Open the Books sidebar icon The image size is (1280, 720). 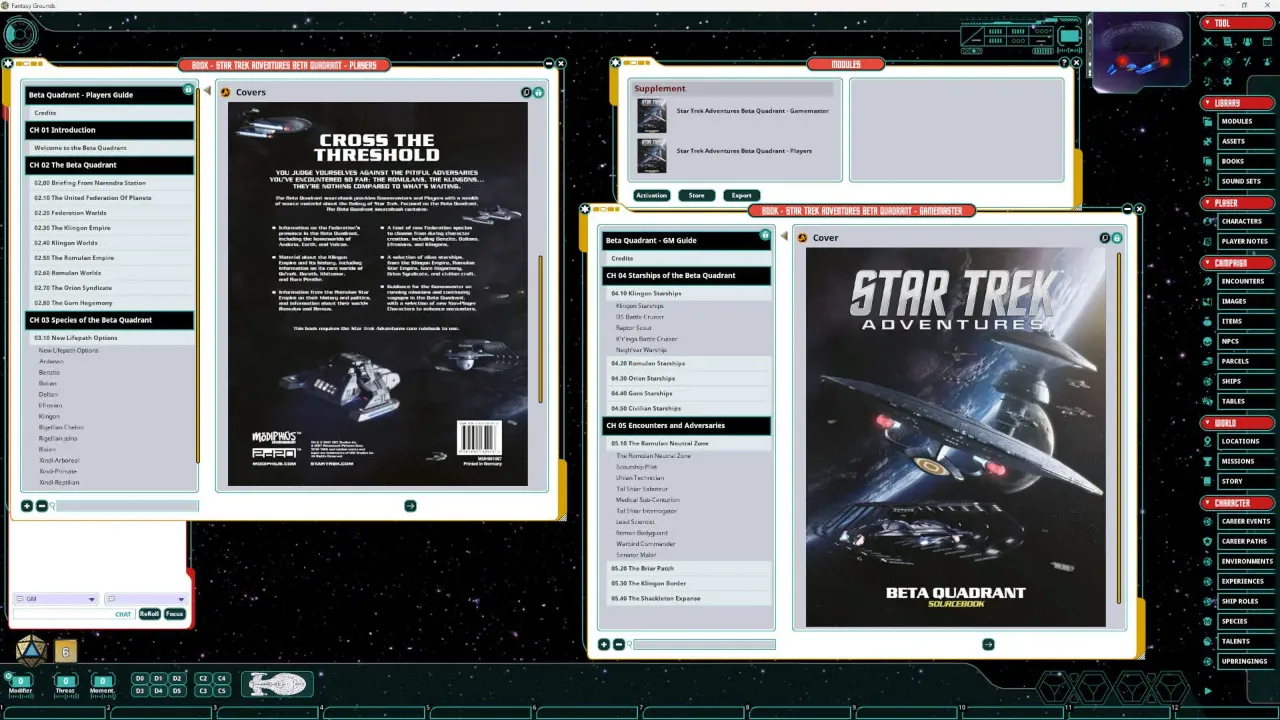(1208, 161)
